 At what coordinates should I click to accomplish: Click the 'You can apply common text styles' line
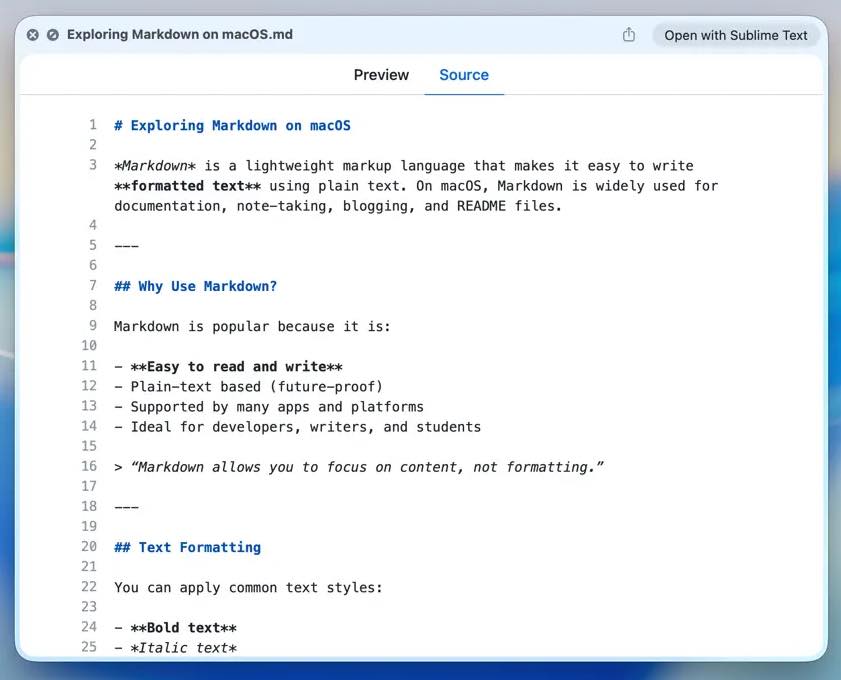click(x=248, y=587)
